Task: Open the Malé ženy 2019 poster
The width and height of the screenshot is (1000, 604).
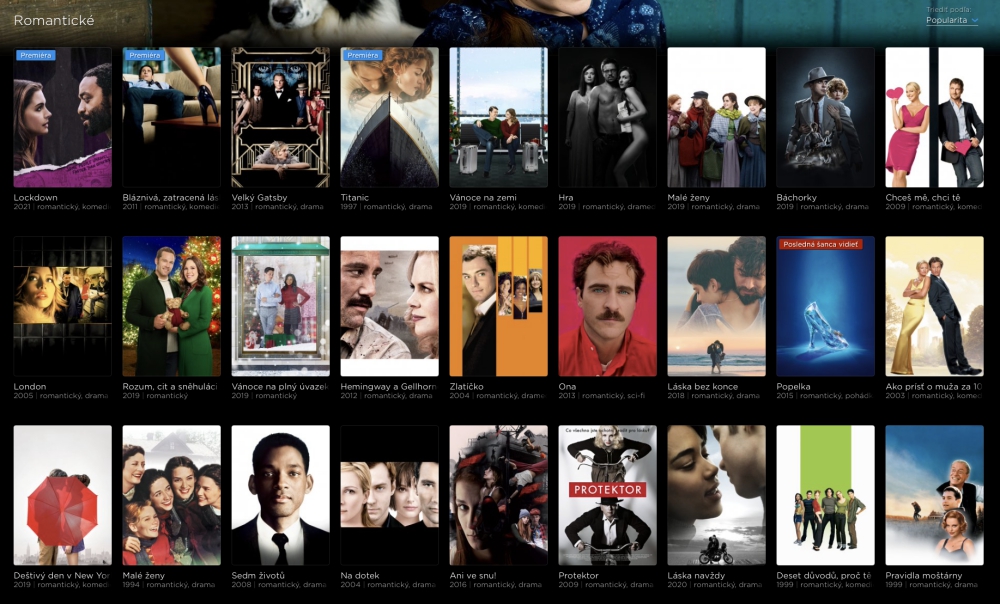Action: tap(717, 117)
